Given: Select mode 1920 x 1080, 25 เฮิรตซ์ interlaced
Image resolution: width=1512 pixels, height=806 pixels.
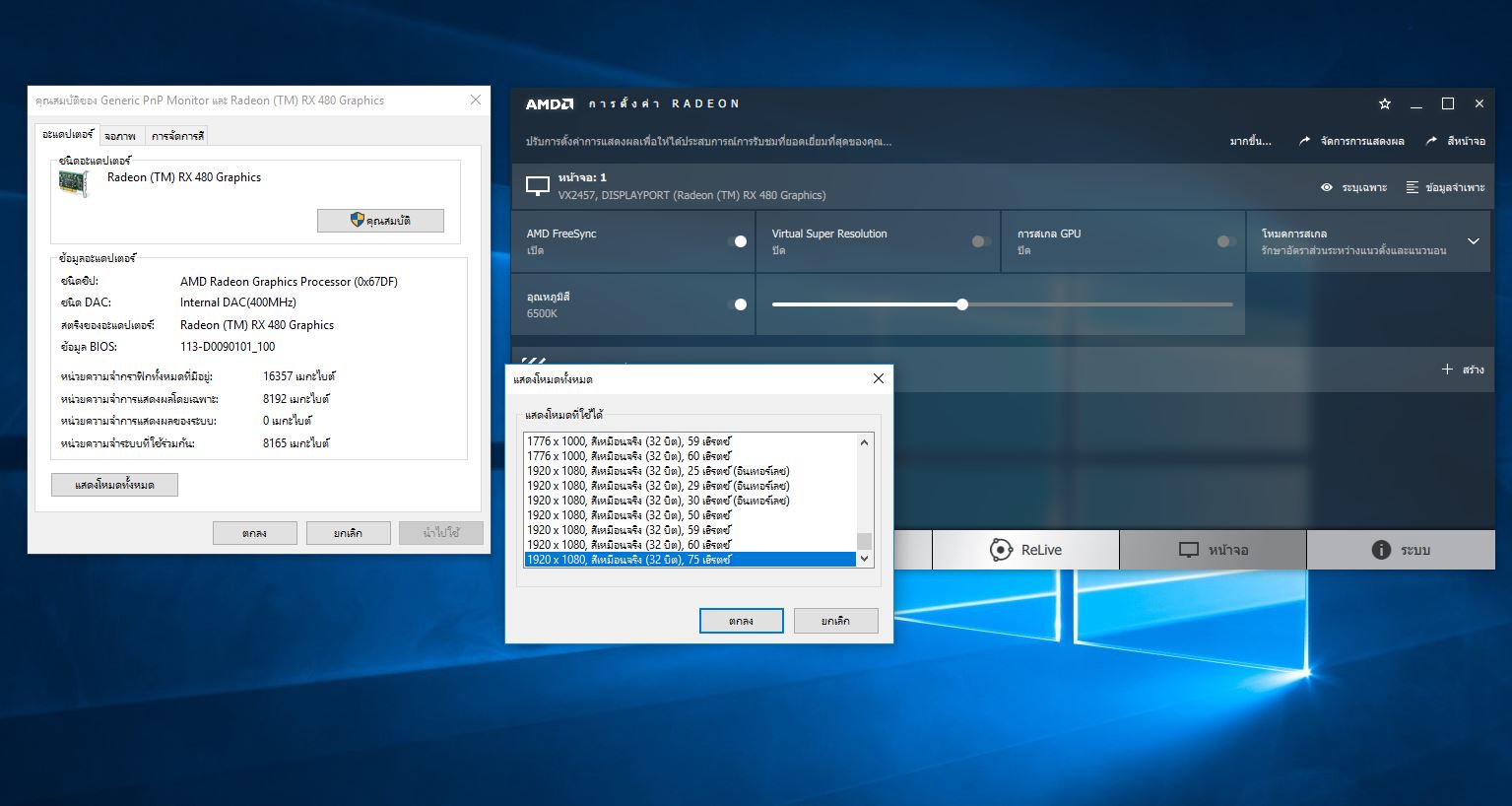Looking at the screenshot, I should (x=690, y=471).
